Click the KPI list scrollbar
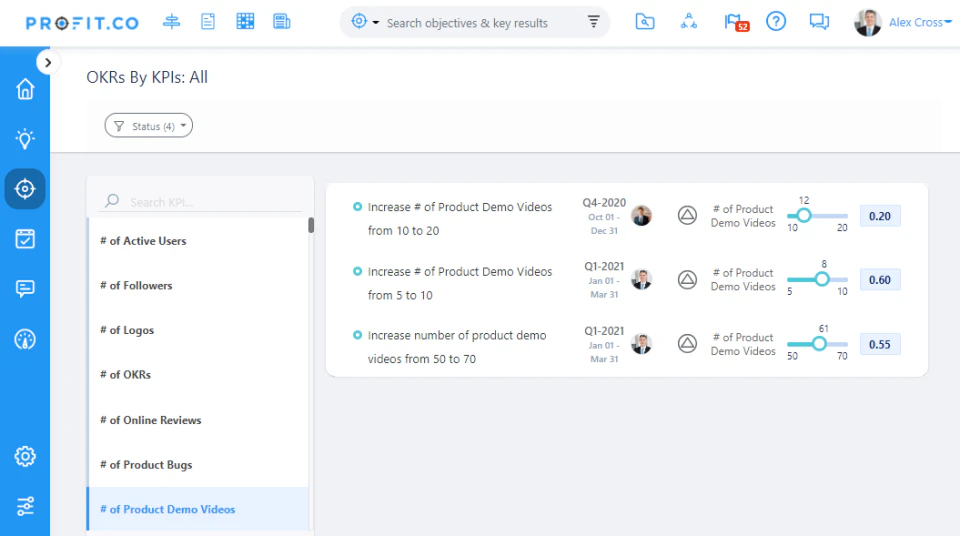960x536 pixels. tap(311, 225)
